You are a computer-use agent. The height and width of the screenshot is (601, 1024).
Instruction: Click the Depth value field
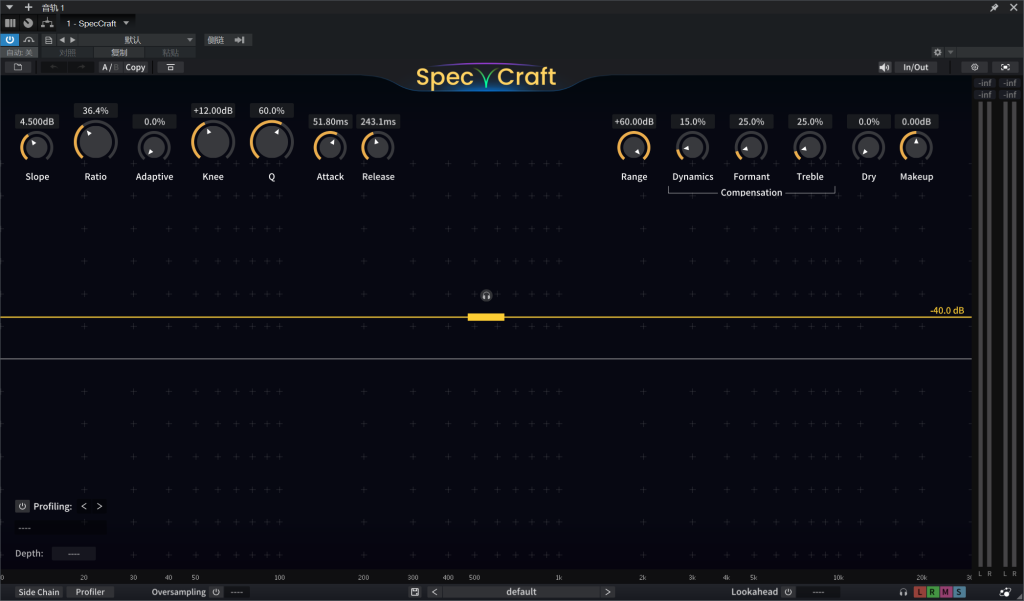[74, 553]
